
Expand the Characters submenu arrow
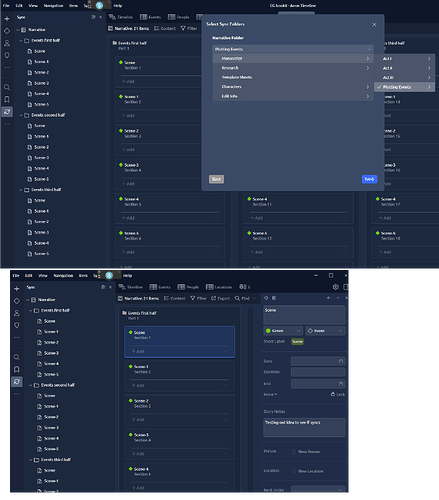(368, 87)
